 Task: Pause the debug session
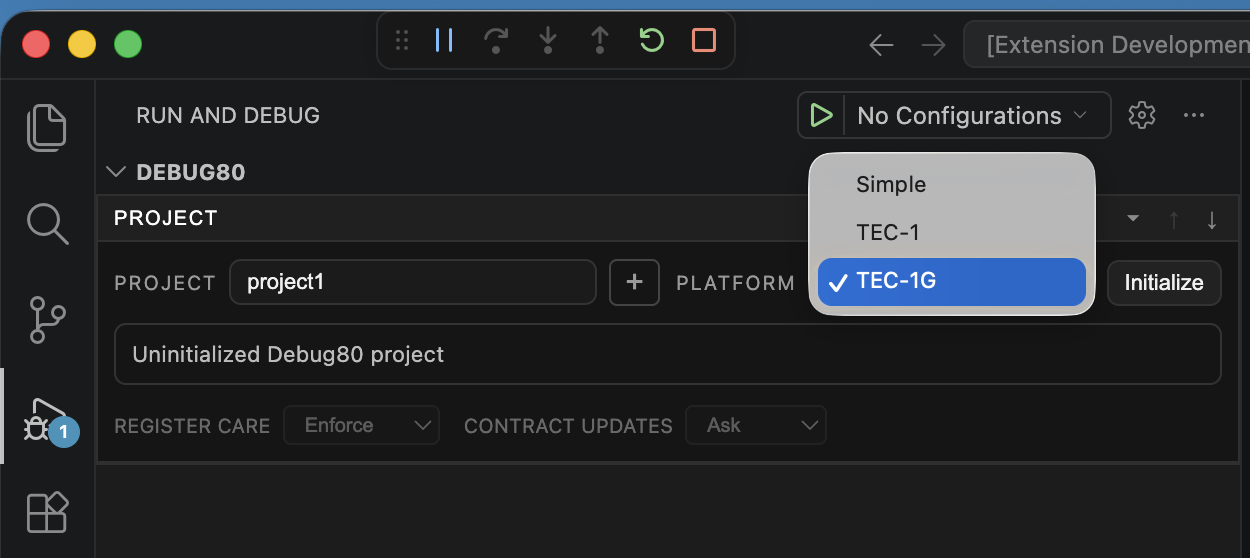(x=444, y=40)
